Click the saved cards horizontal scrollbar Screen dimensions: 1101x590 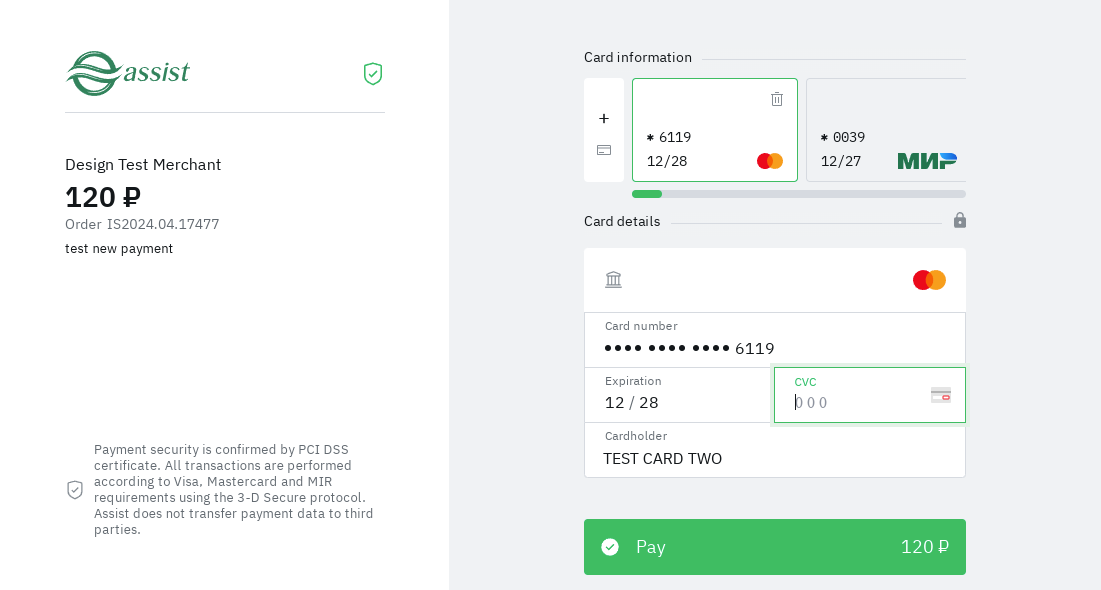(799, 194)
